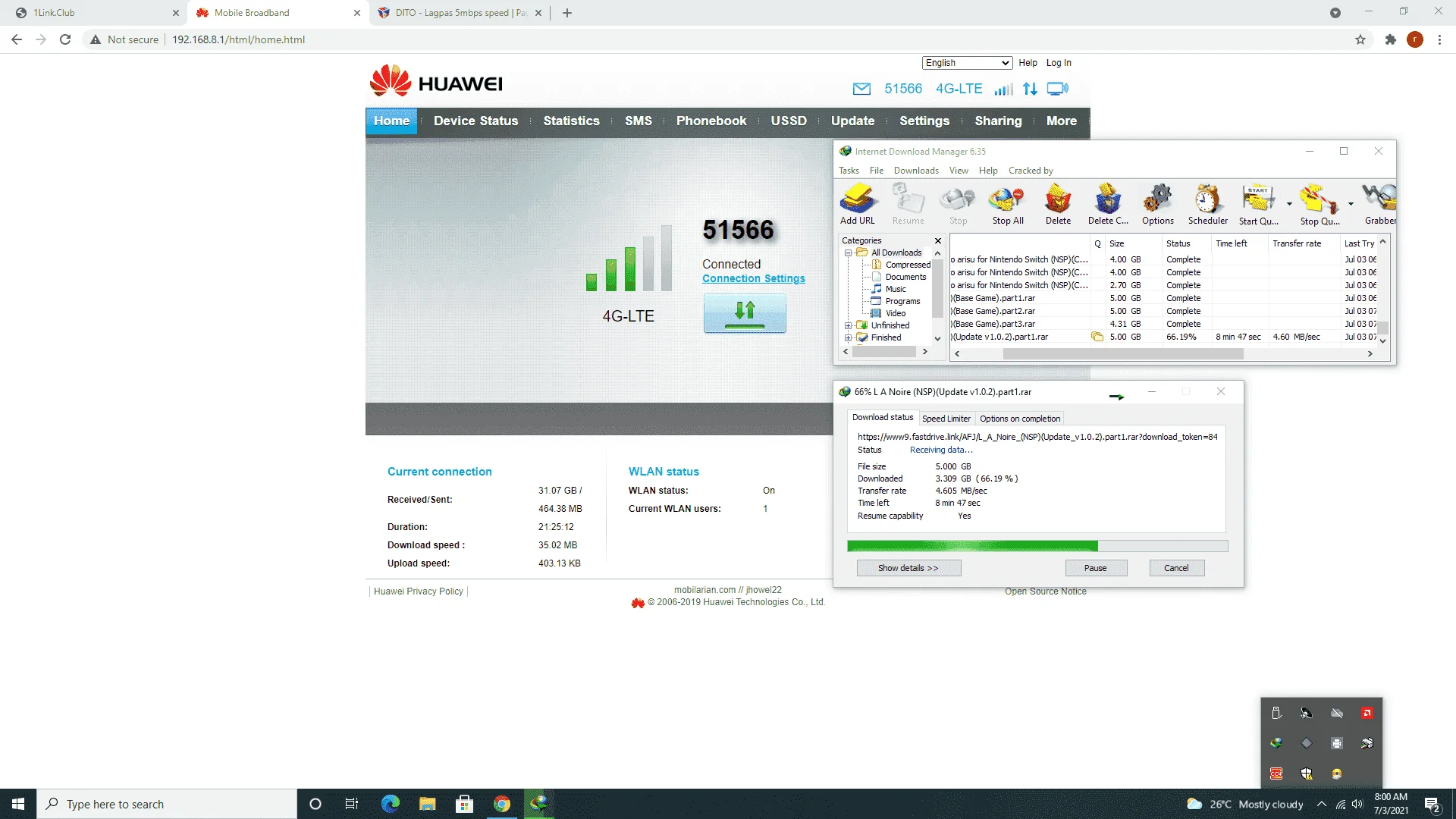The height and width of the screenshot is (819, 1456).
Task: Expand the Unfinished category node
Action: tap(849, 325)
